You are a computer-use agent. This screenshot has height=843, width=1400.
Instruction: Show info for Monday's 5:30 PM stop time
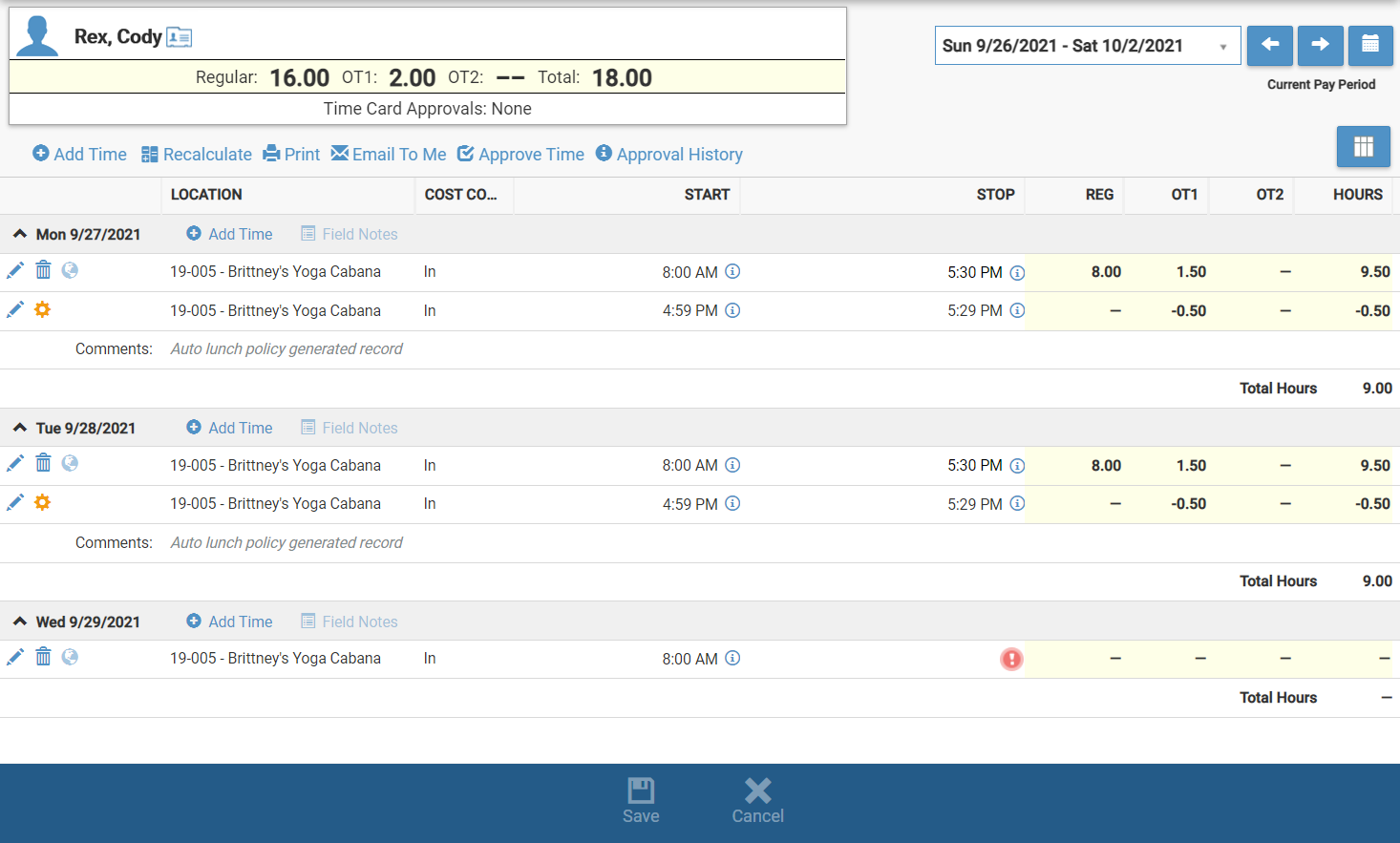coord(1017,273)
